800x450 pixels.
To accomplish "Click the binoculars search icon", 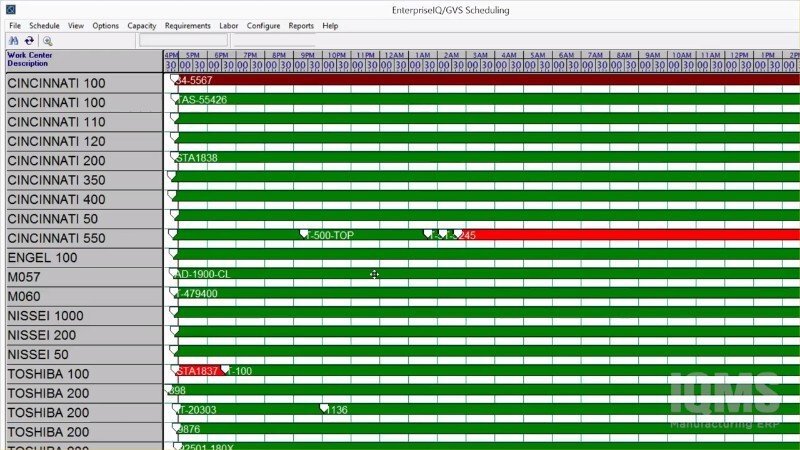I will click(15, 40).
